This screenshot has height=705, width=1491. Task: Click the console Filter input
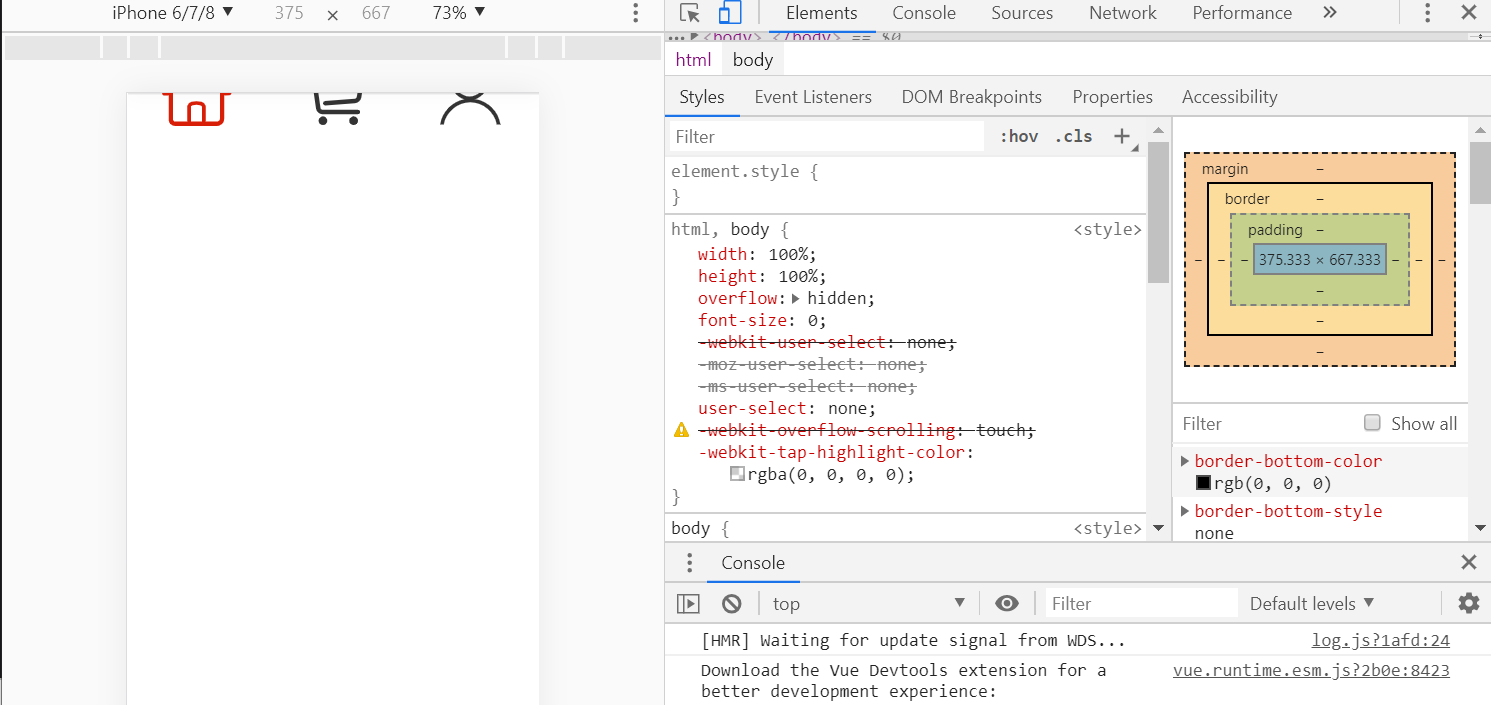[1142, 603]
